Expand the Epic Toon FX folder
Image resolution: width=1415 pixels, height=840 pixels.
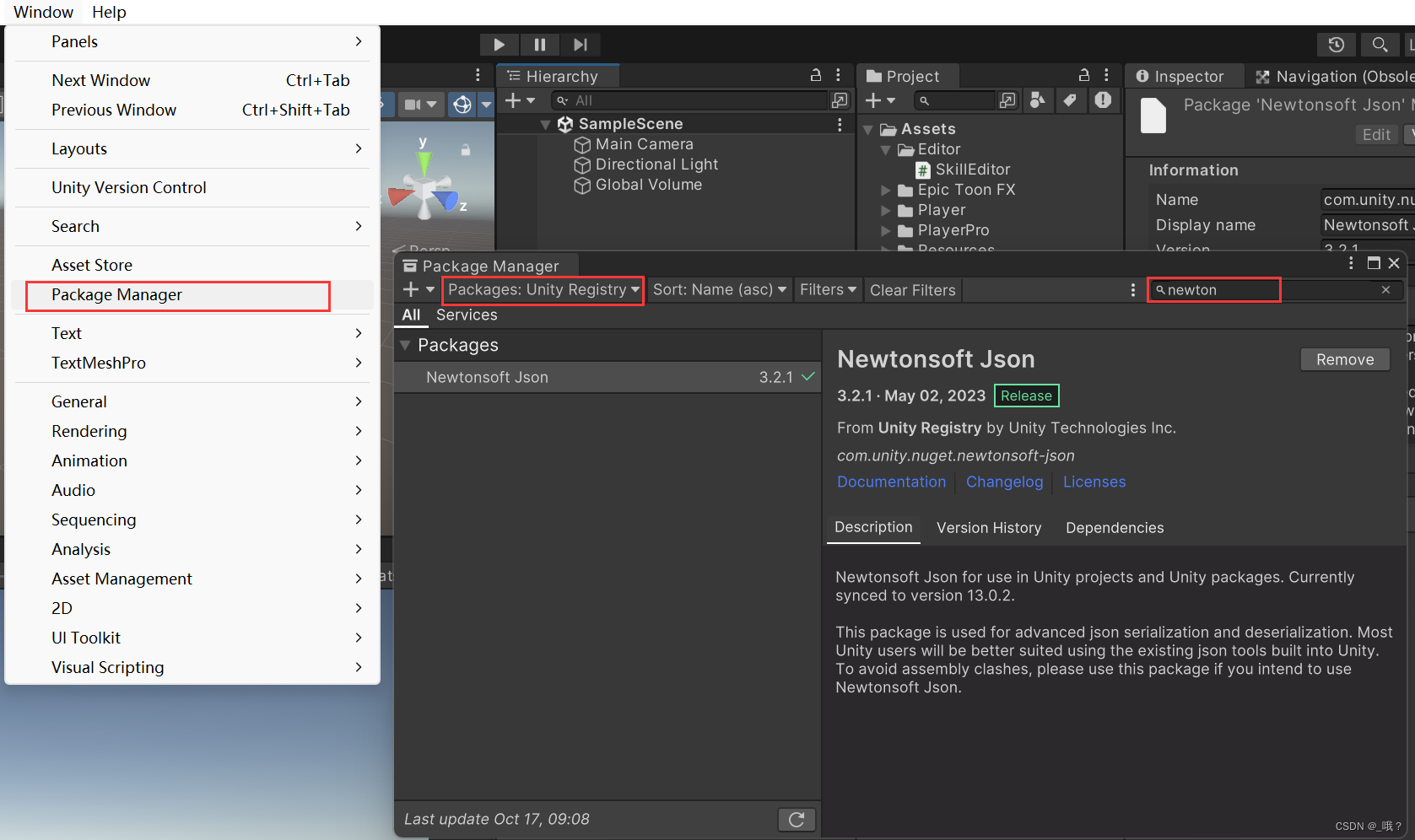[885, 190]
